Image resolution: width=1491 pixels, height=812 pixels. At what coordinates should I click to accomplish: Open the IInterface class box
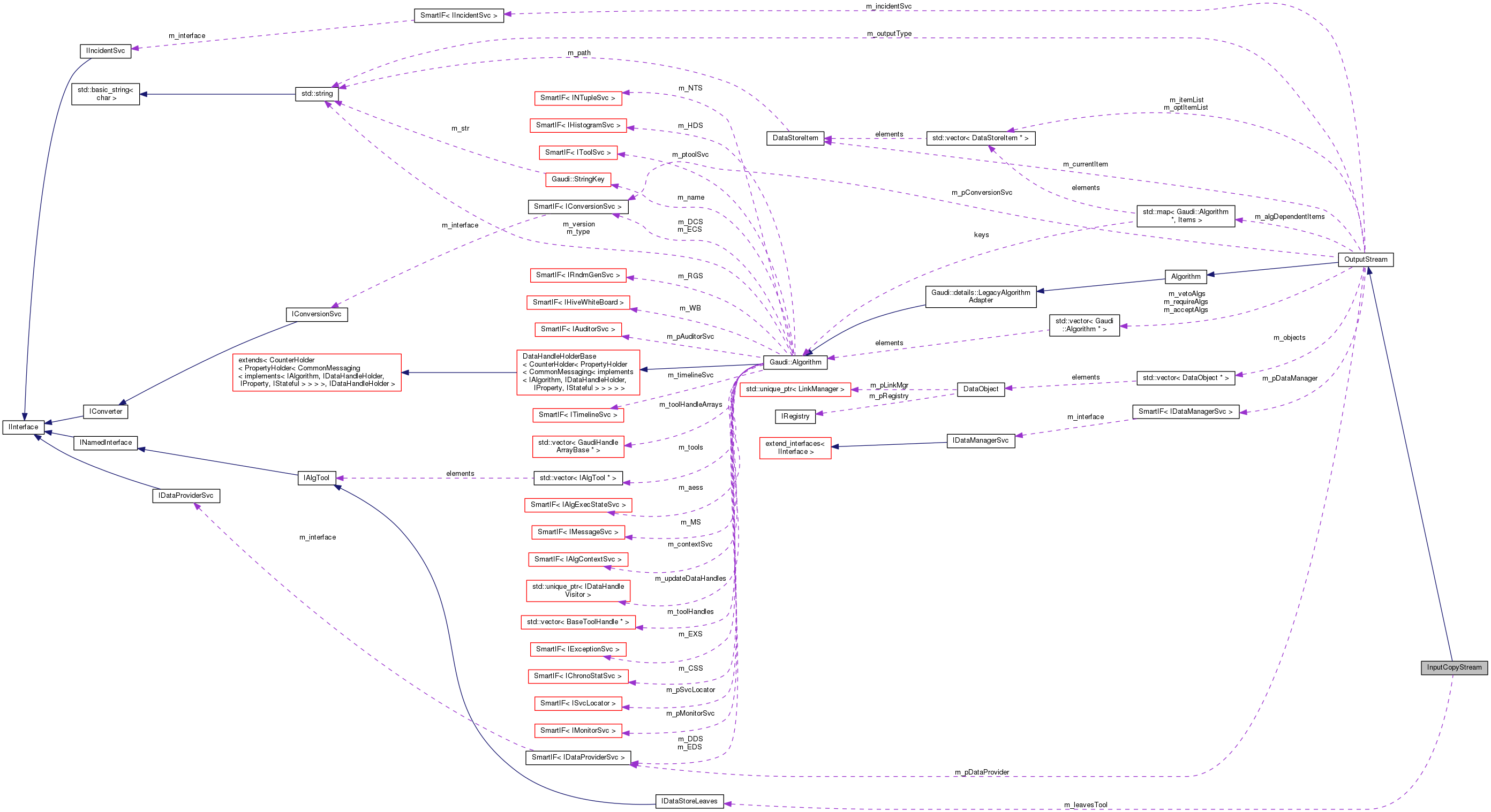[x=23, y=427]
